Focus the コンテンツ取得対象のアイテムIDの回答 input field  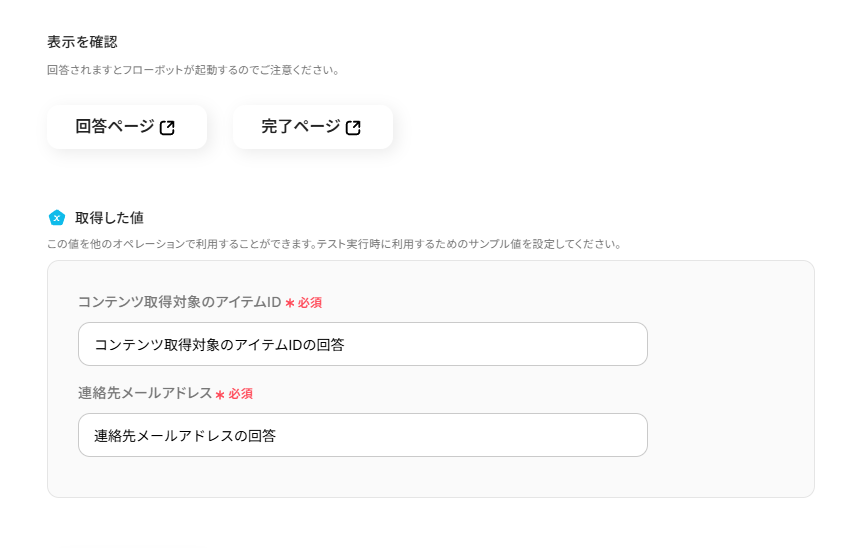coord(362,344)
